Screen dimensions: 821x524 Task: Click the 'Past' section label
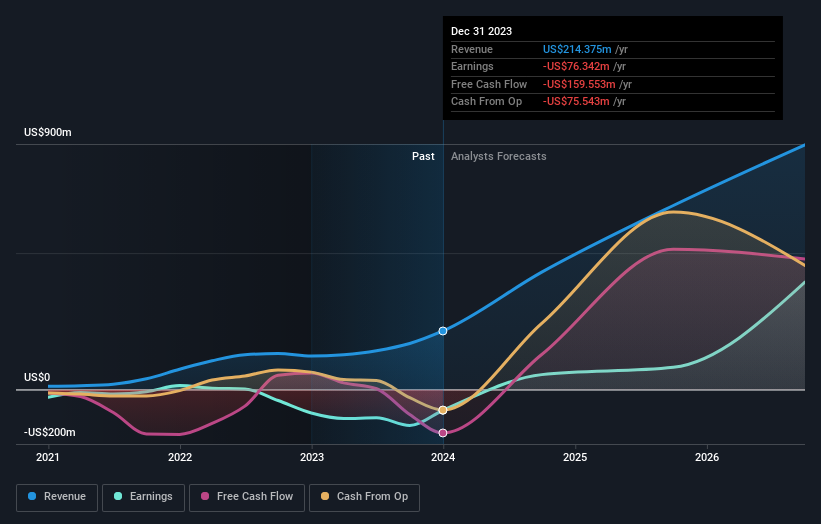pos(423,156)
